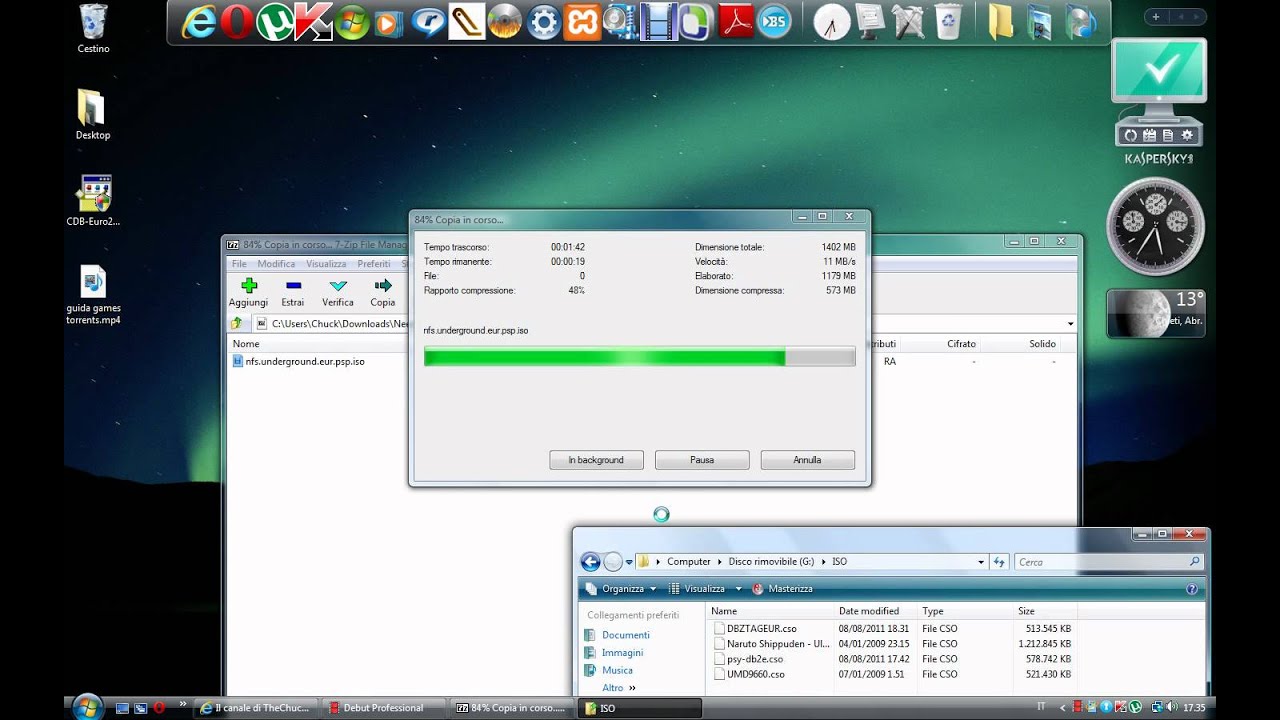Click Copia in 7-Zip toolbar
The width and height of the screenshot is (1280, 720).
pyautogui.click(x=383, y=293)
